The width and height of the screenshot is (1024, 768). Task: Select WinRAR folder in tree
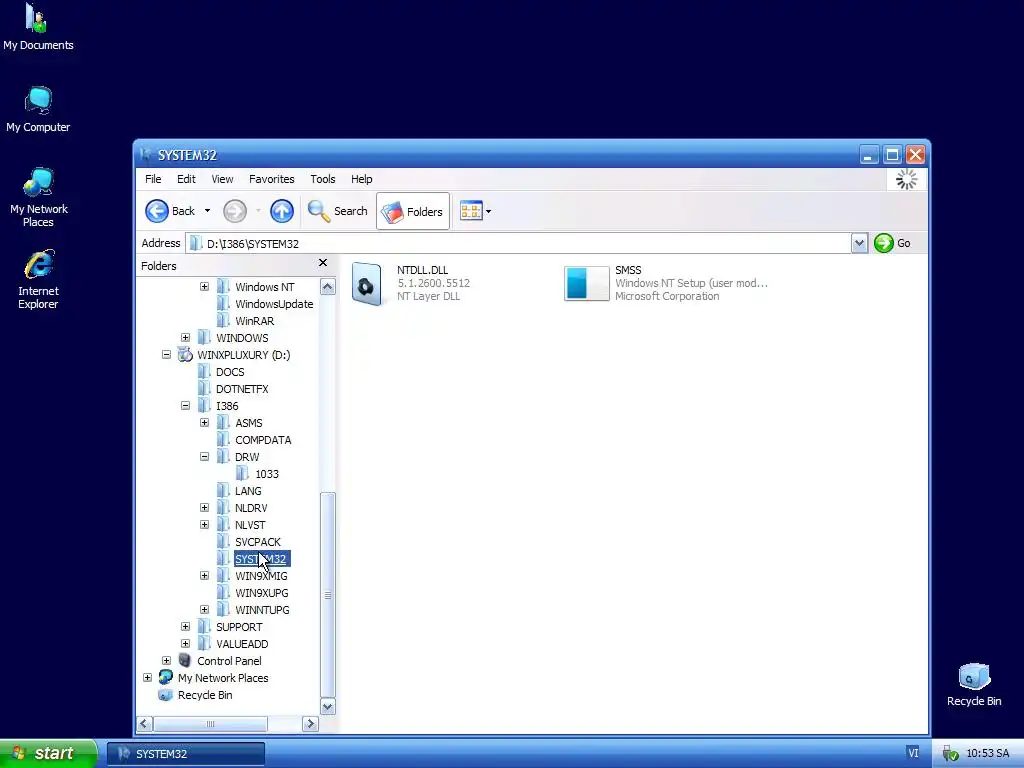pos(255,321)
